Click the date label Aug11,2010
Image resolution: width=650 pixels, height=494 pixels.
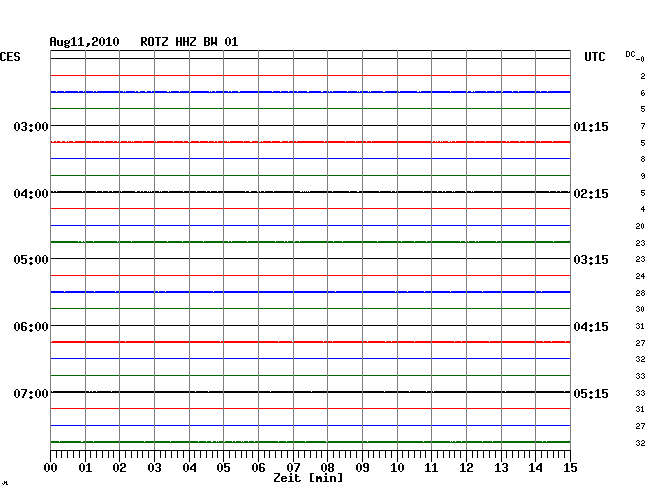pyautogui.click(x=84, y=42)
